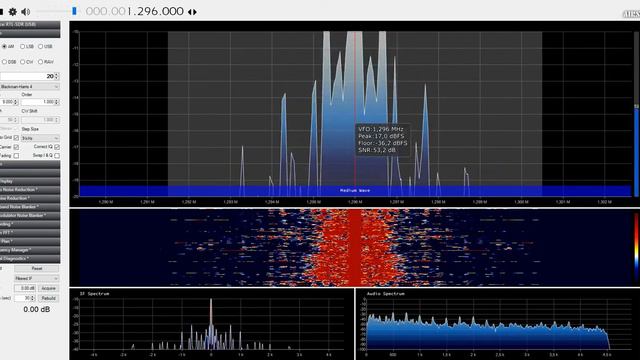Click the 1.296.000 frequency display
The width and height of the screenshot is (640, 360).
(x=135, y=11)
